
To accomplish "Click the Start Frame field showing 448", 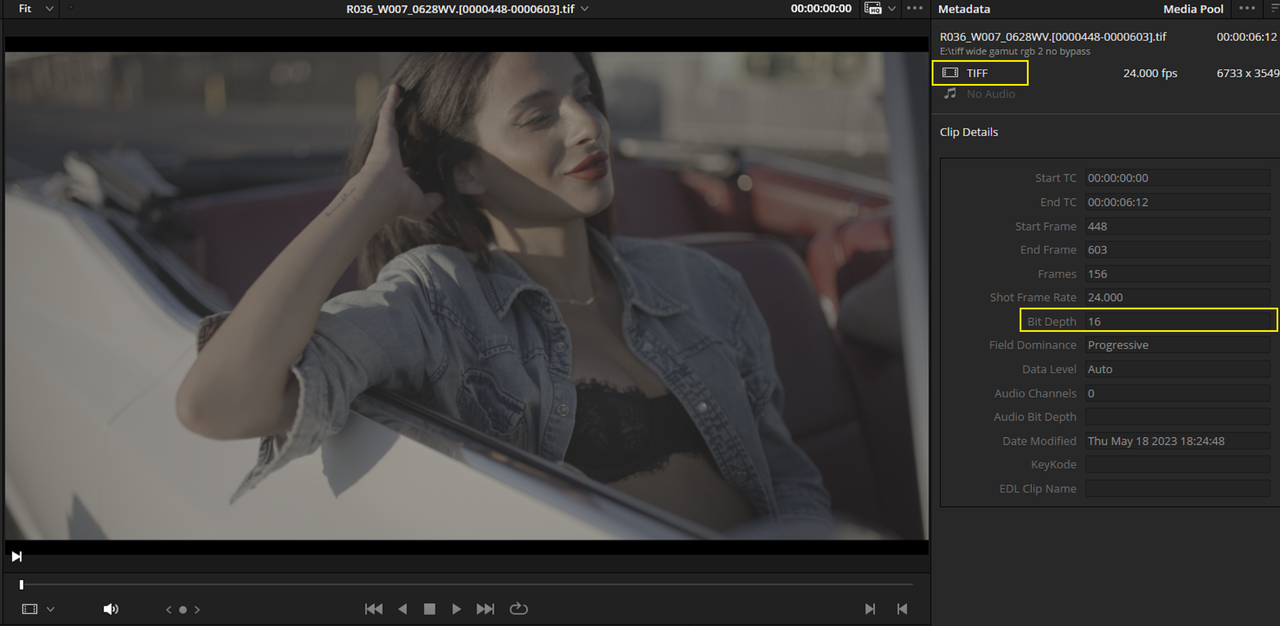I will 1177,226.
